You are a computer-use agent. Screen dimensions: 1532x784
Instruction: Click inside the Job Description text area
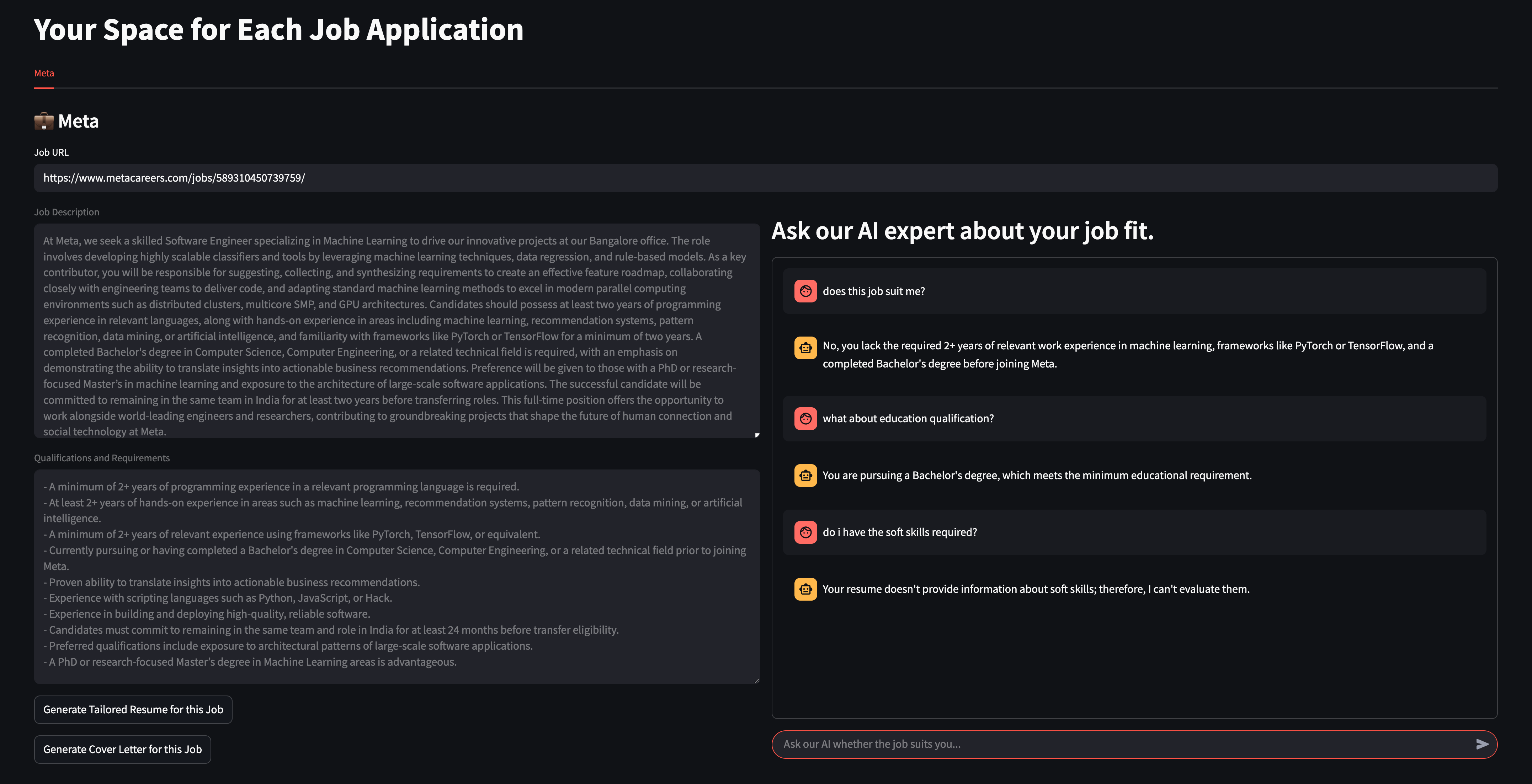(x=397, y=331)
